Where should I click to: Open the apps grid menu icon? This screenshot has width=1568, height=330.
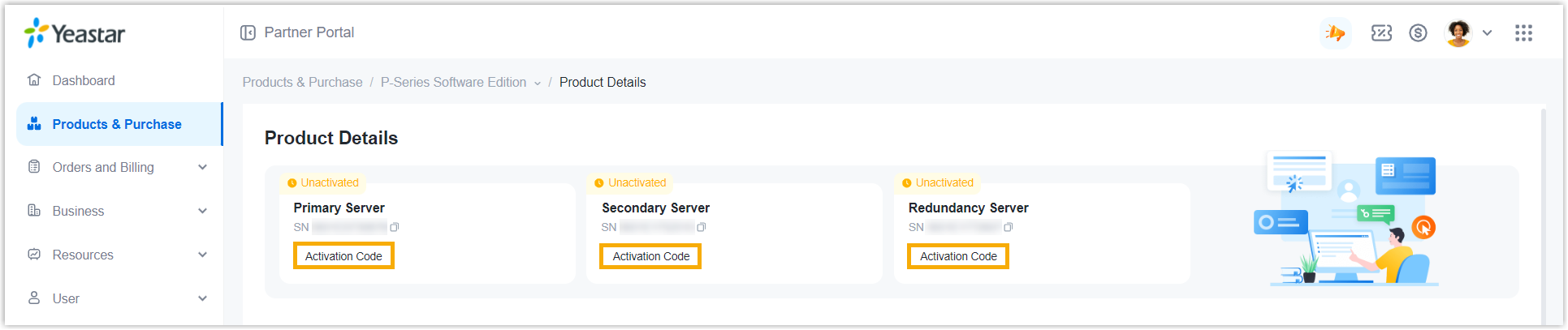pos(1523,33)
